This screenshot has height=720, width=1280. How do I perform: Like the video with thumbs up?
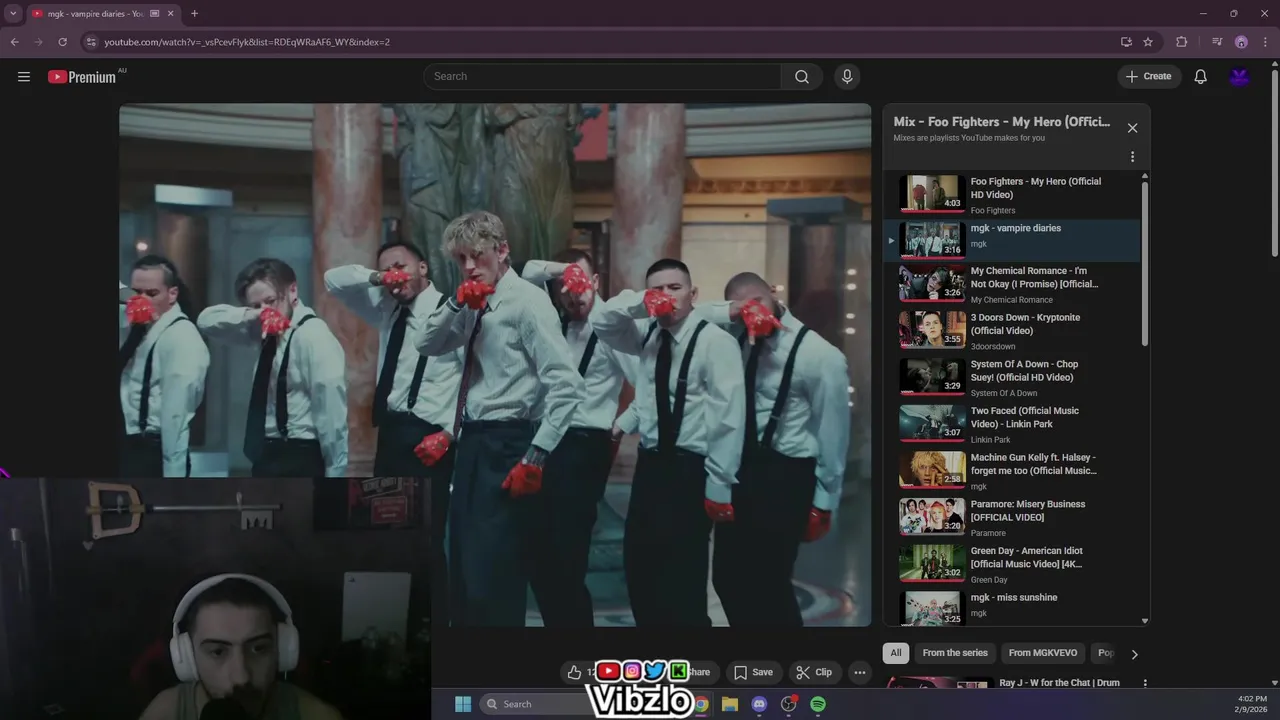[x=574, y=672]
